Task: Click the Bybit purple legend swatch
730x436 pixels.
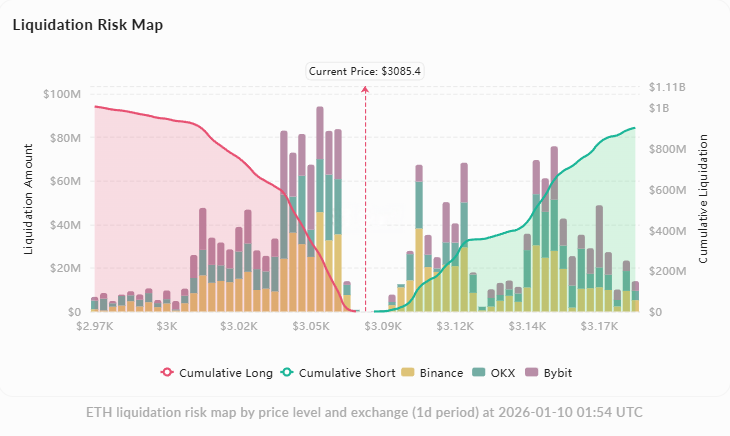Action: pos(536,373)
